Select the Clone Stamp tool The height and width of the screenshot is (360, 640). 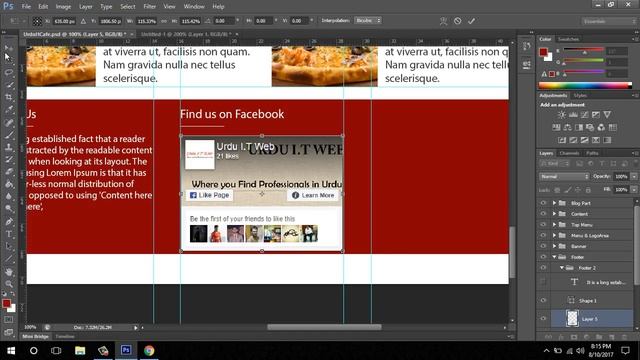9,147
